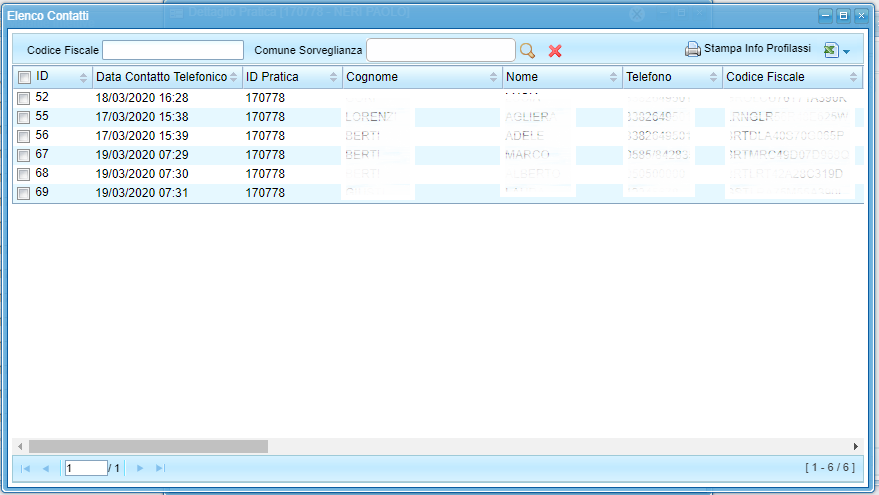
Task: Go to previous page arrow
Action: pyautogui.click(x=46, y=468)
